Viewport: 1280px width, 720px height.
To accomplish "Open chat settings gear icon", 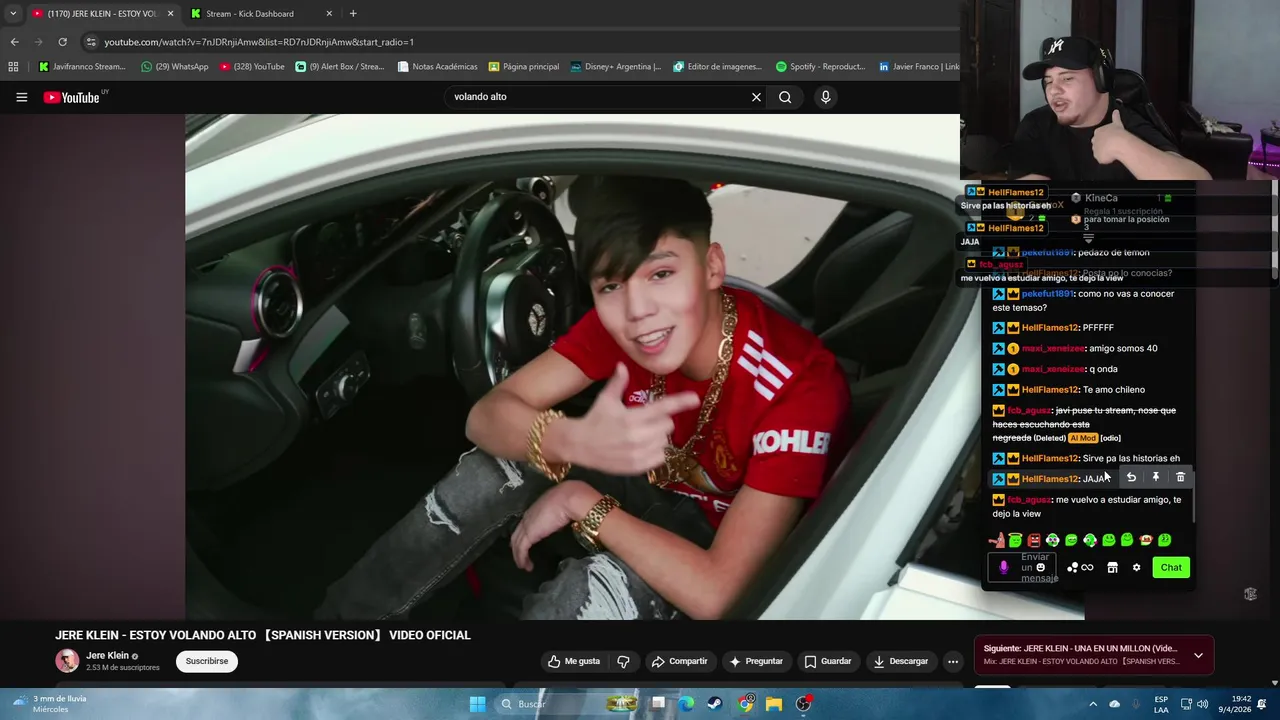I will [x=1136, y=568].
